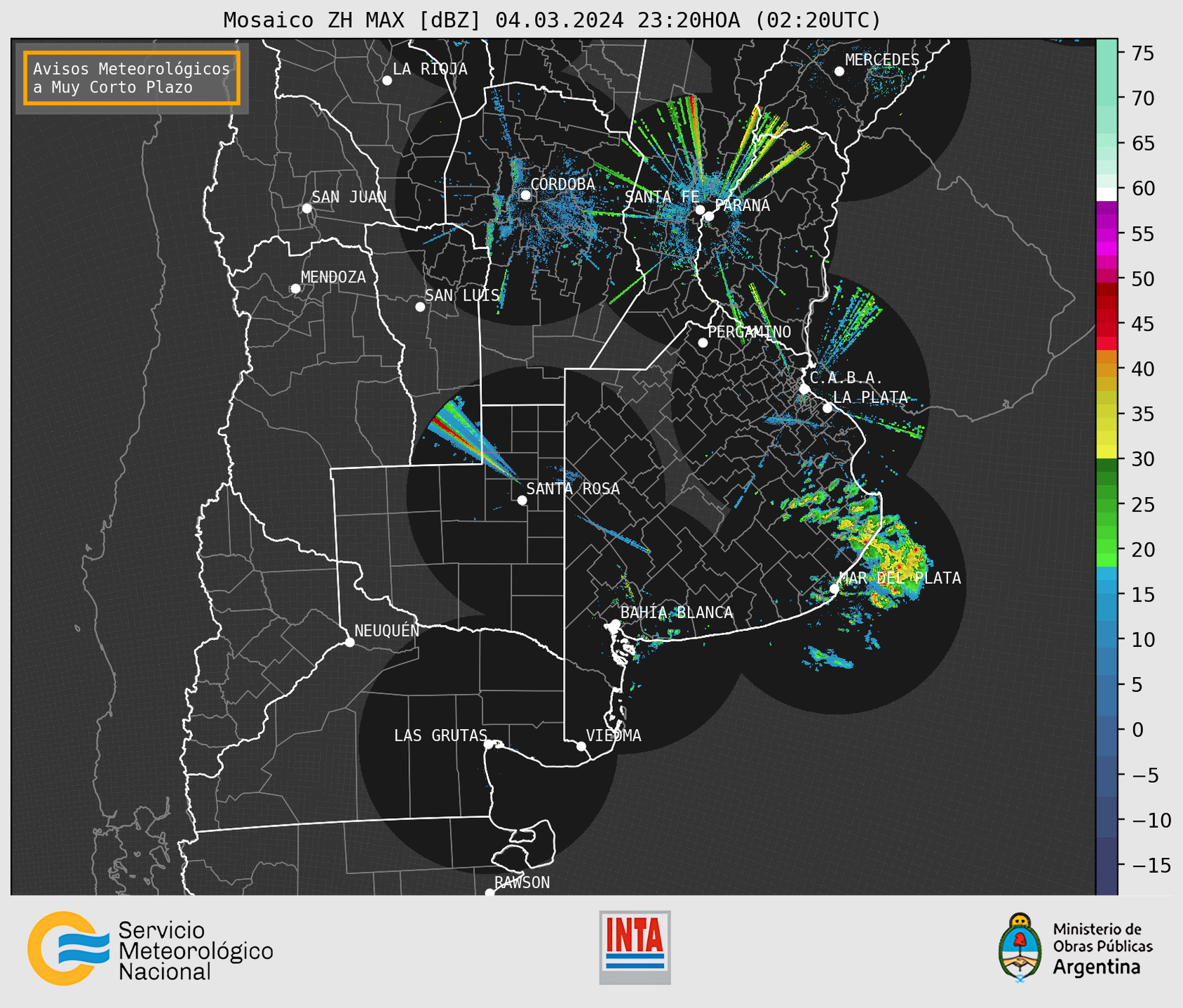Image resolution: width=1183 pixels, height=1008 pixels.
Task: Click the MENDOZA city marker dot
Action: click(295, 289)
